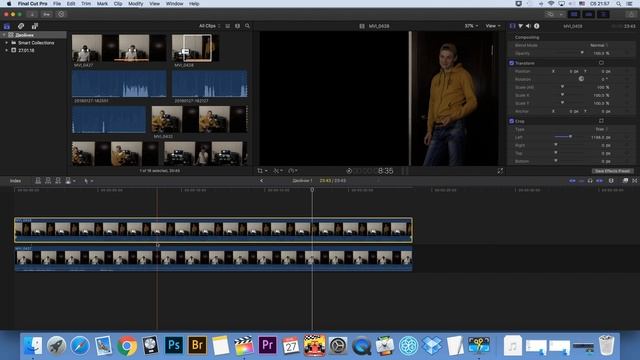This screenshot has height=360, width=640.
Task: Open Final Cut Pro in the Dock
Action: pyautogui.click(x=244, y=346)
